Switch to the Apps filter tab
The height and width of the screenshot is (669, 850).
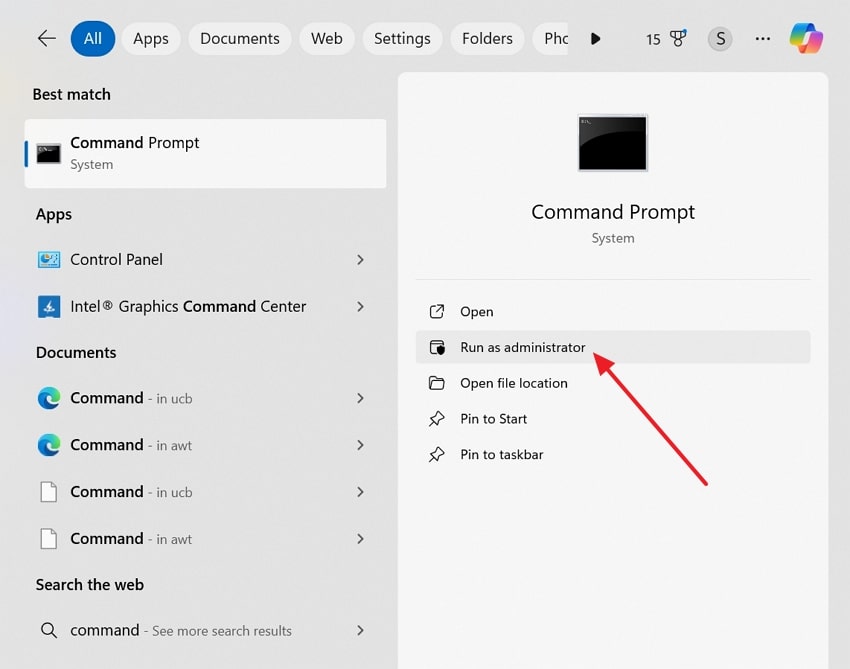coord(151,38)
